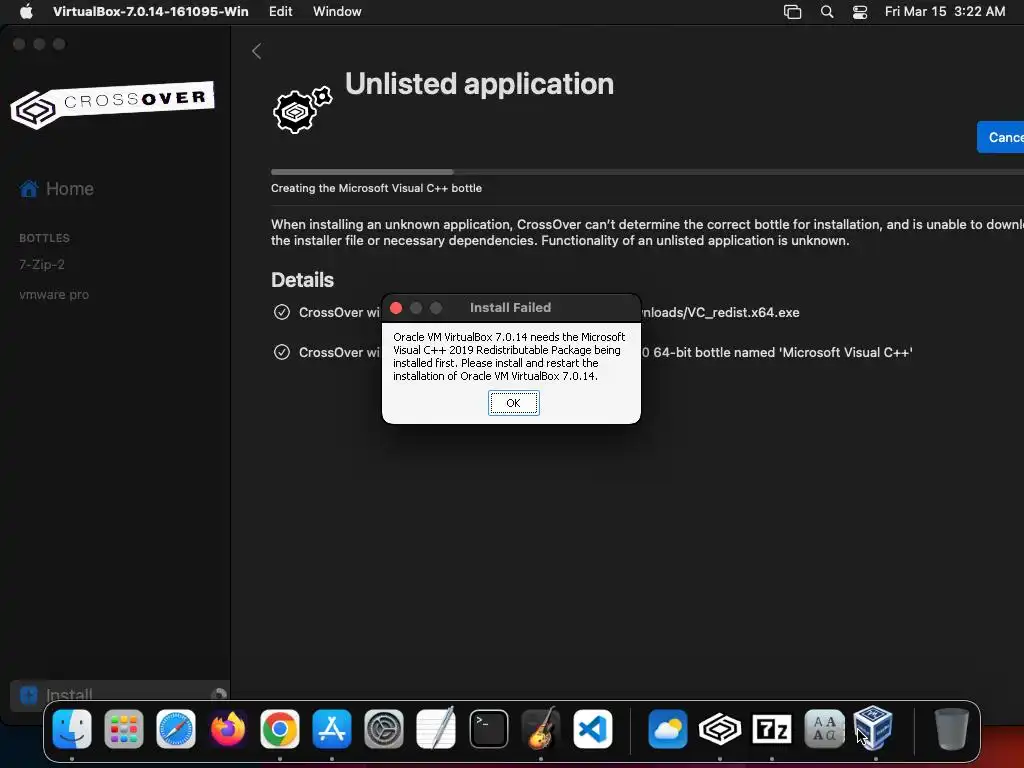Launch Visual Studio Code from the Dock

[x=593, y=729]
